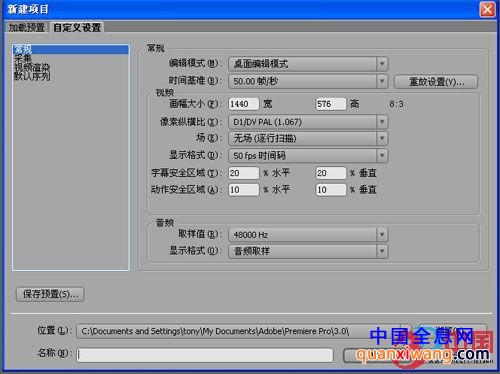Viewport: 500px width, 374px height.
Task: Expand the 编辑模式 dropdown arrow
Action: tap(382, 64)
